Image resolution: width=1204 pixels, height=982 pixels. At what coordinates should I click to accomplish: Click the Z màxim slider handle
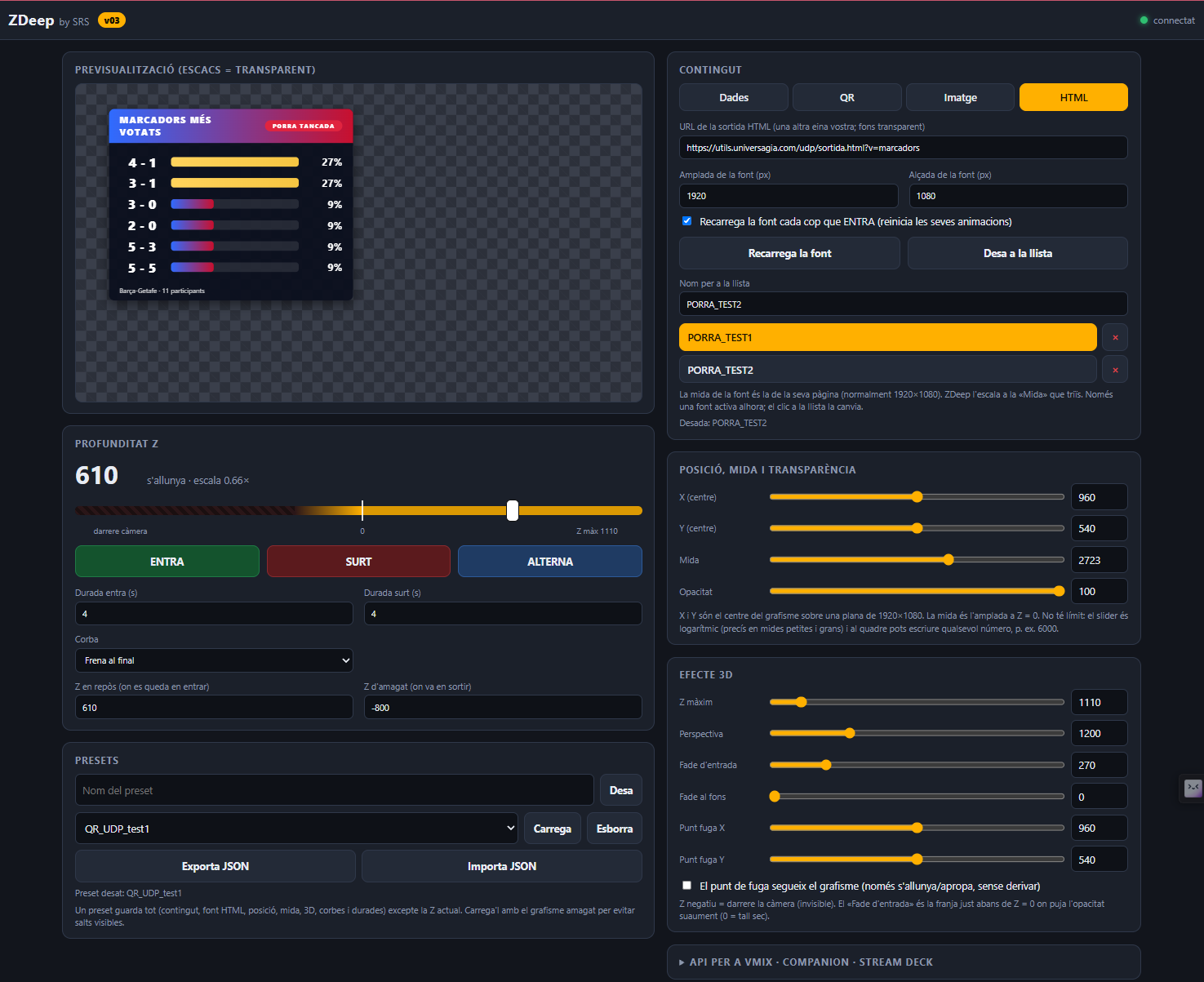click(802, 702)
